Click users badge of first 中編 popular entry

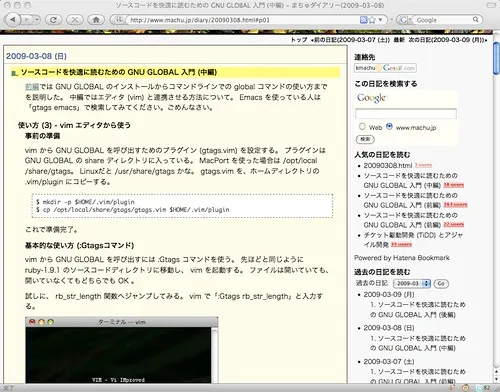[x=454, y=185]
